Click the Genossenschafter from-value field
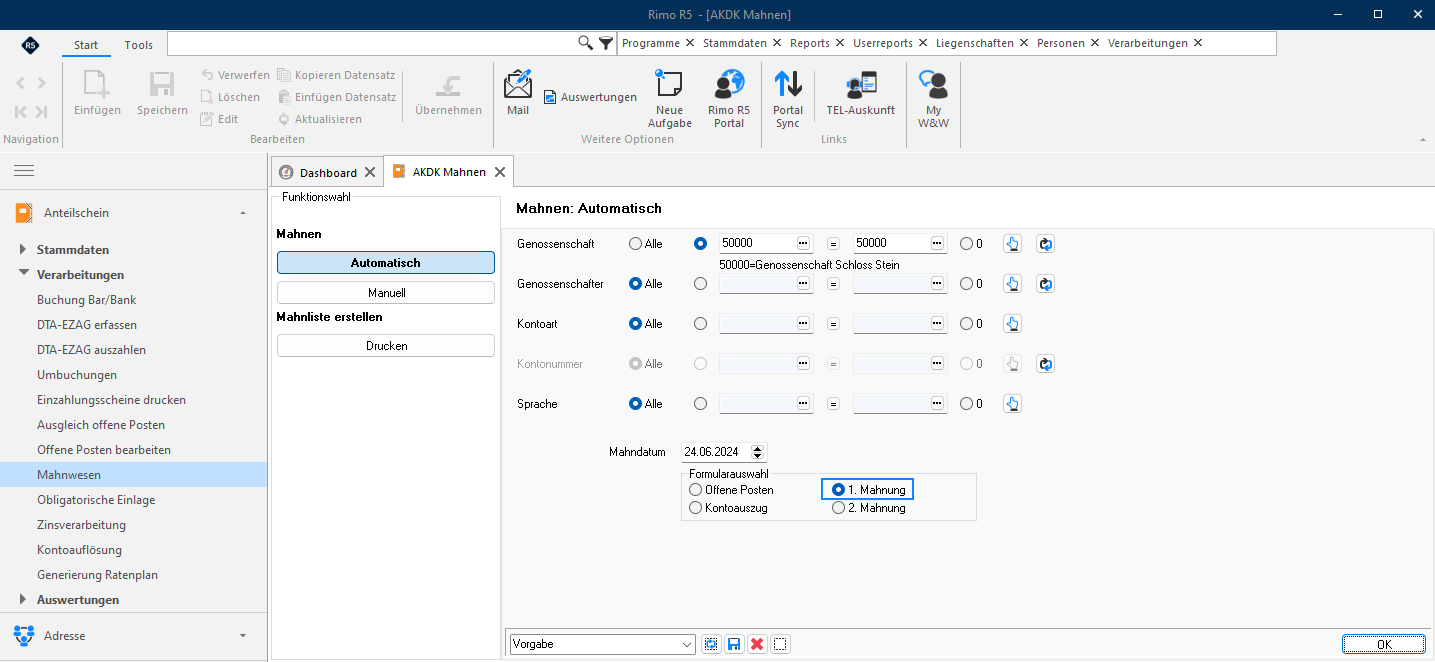The image size is (1435, 662). (x=757, y=284)
